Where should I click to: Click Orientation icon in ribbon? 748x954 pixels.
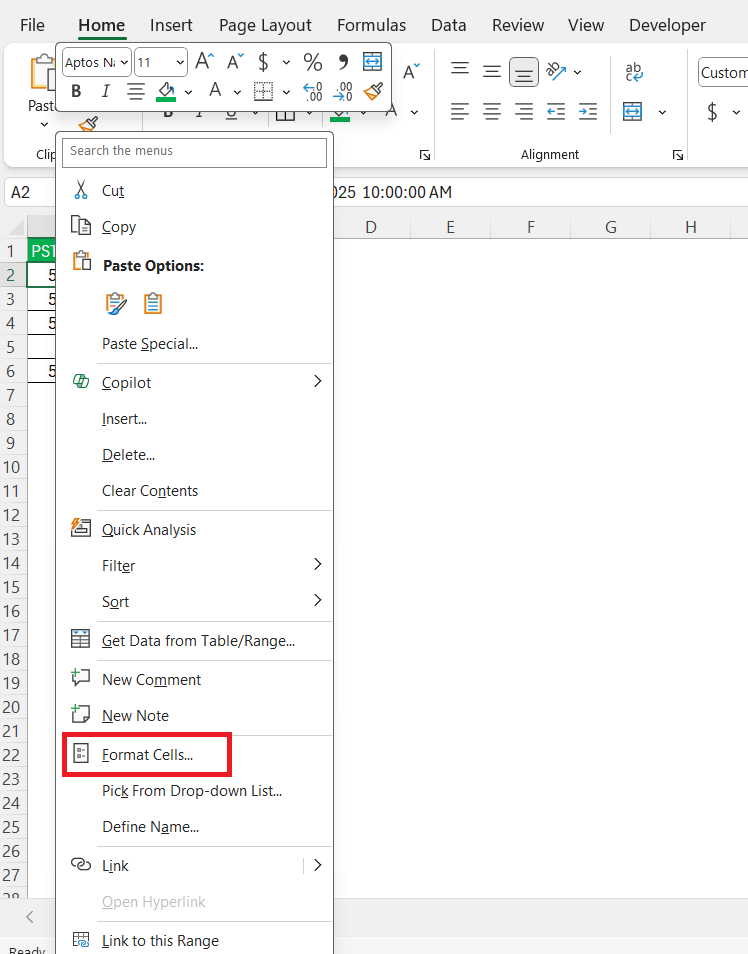(x=556, y=71)
